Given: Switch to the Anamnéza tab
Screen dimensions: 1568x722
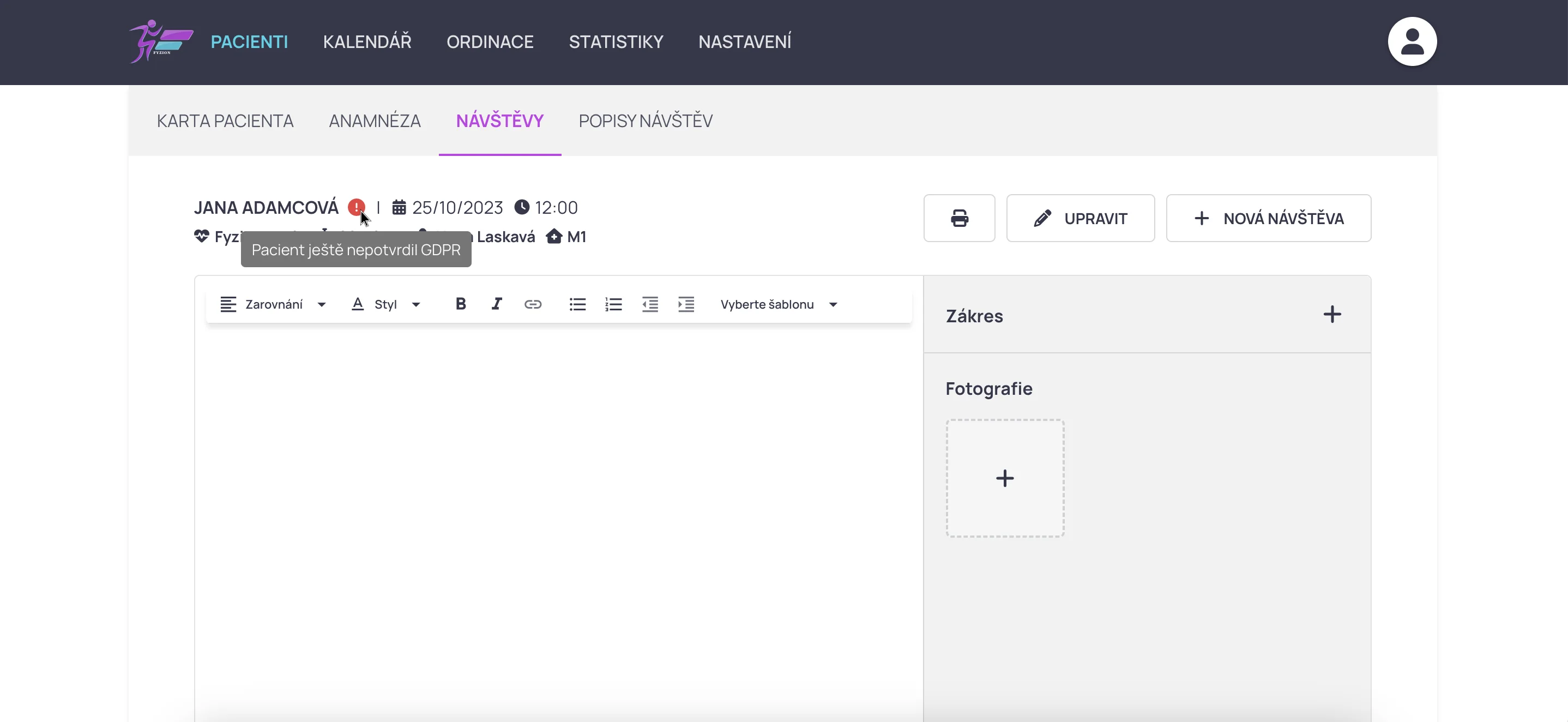Looking at the screenshot, I should pyautogui.click(x=375, y=121).
